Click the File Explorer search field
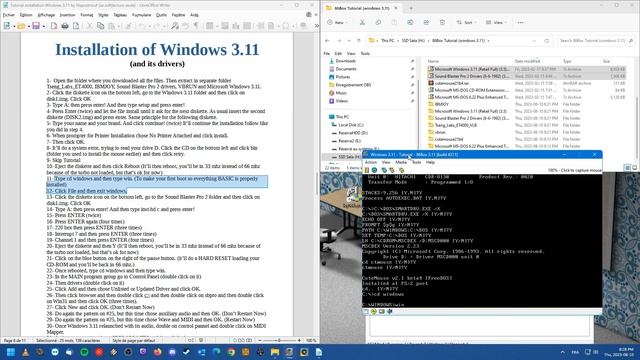 (596, 40)
